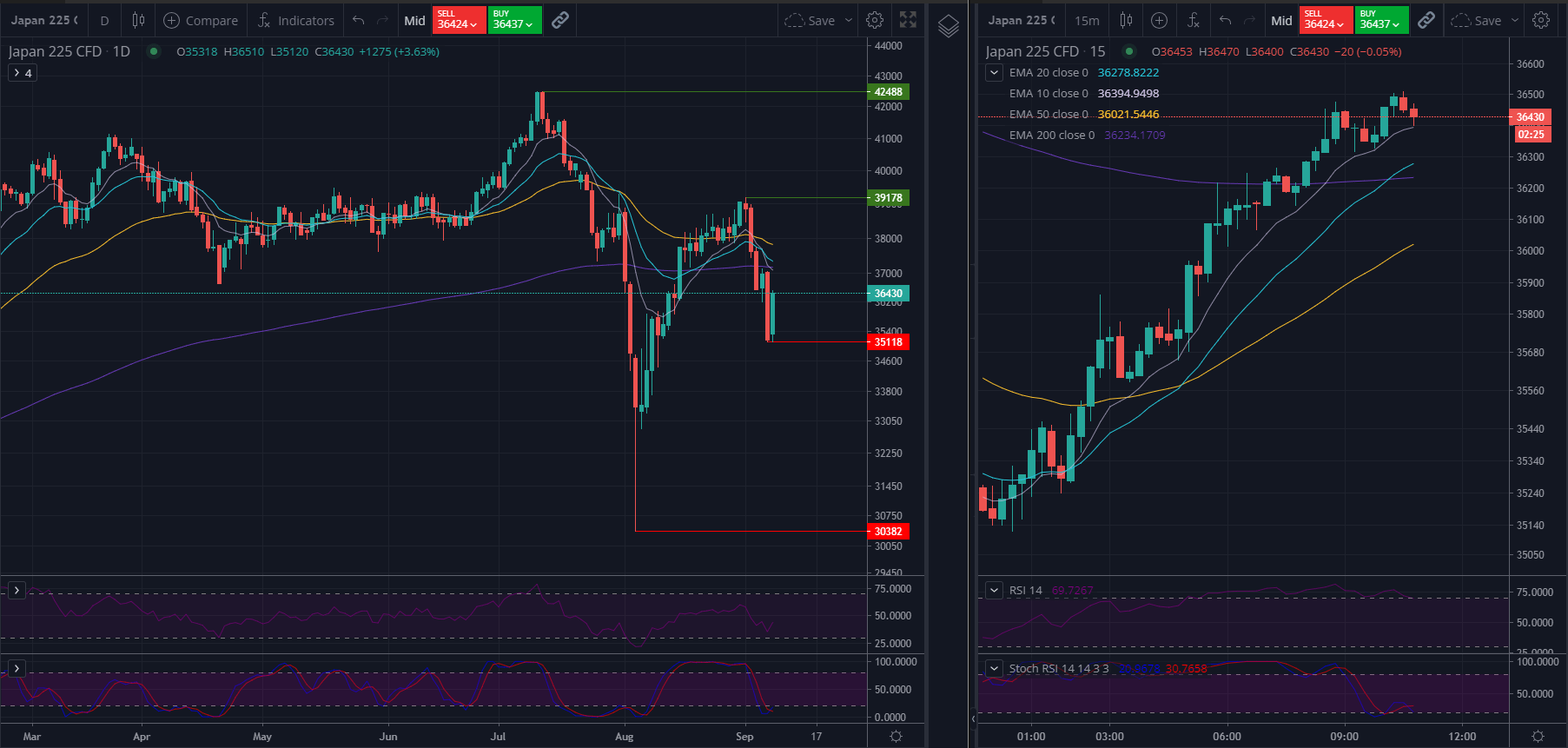Open Save dropdown arrow in left chart
Image resolution: width=1568 pixels, height=748 pixels.
coord(849,20)
